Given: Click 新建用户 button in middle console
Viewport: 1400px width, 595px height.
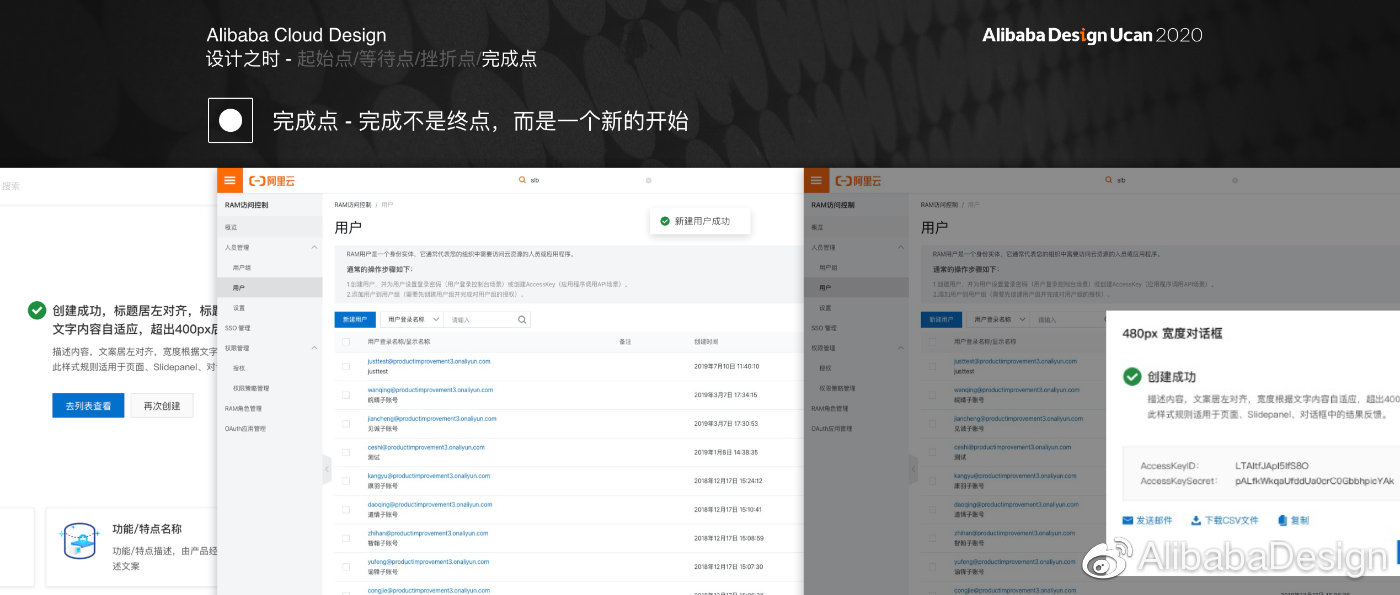Looking at the screenshot, I should coord(355,320).
